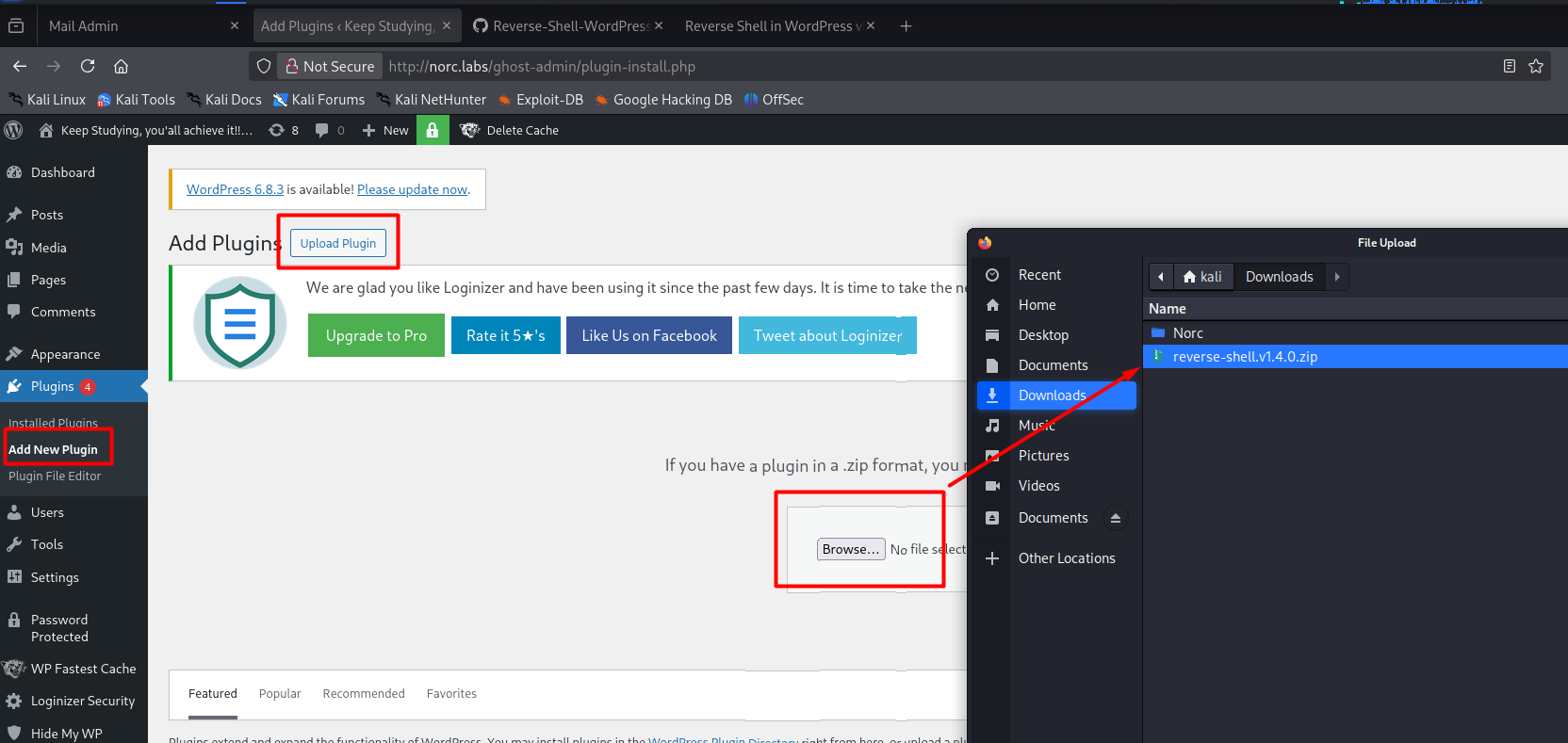Viewport: 1568px width, 743px height.
Task: Open the Media library menu
Action: [73, 248]
